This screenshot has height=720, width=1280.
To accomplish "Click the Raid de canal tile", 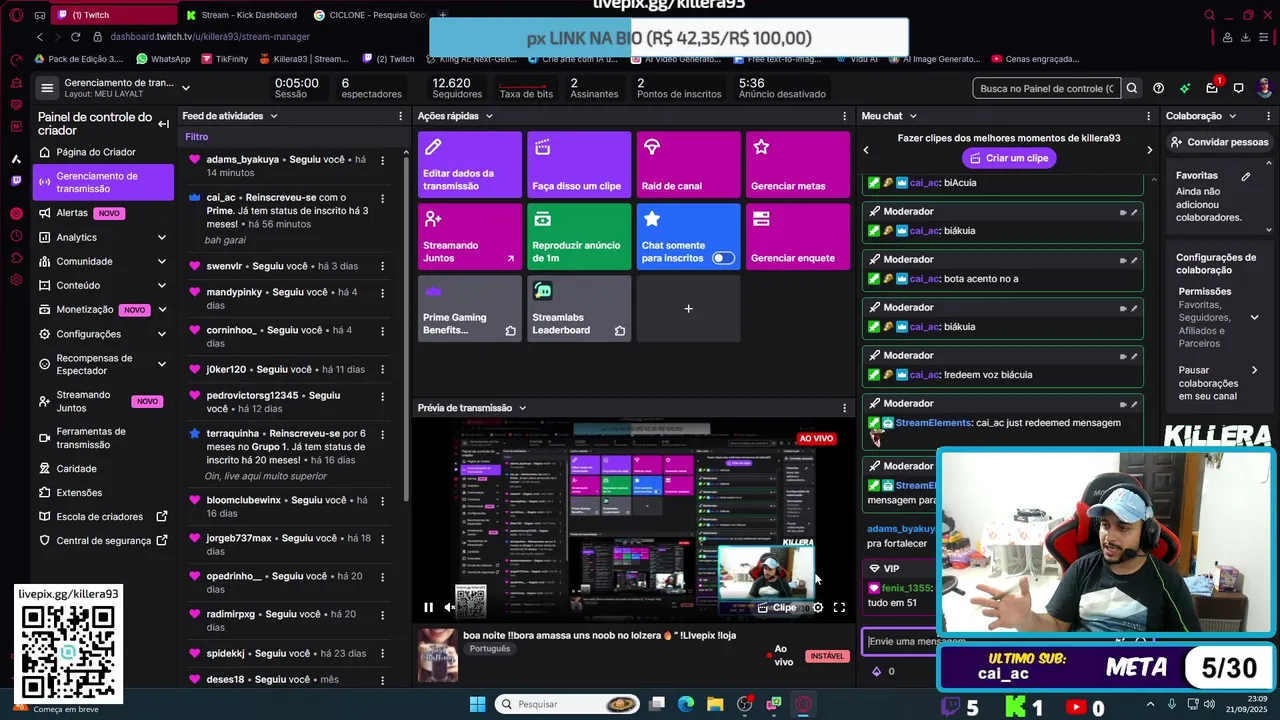I will (688, 165).
